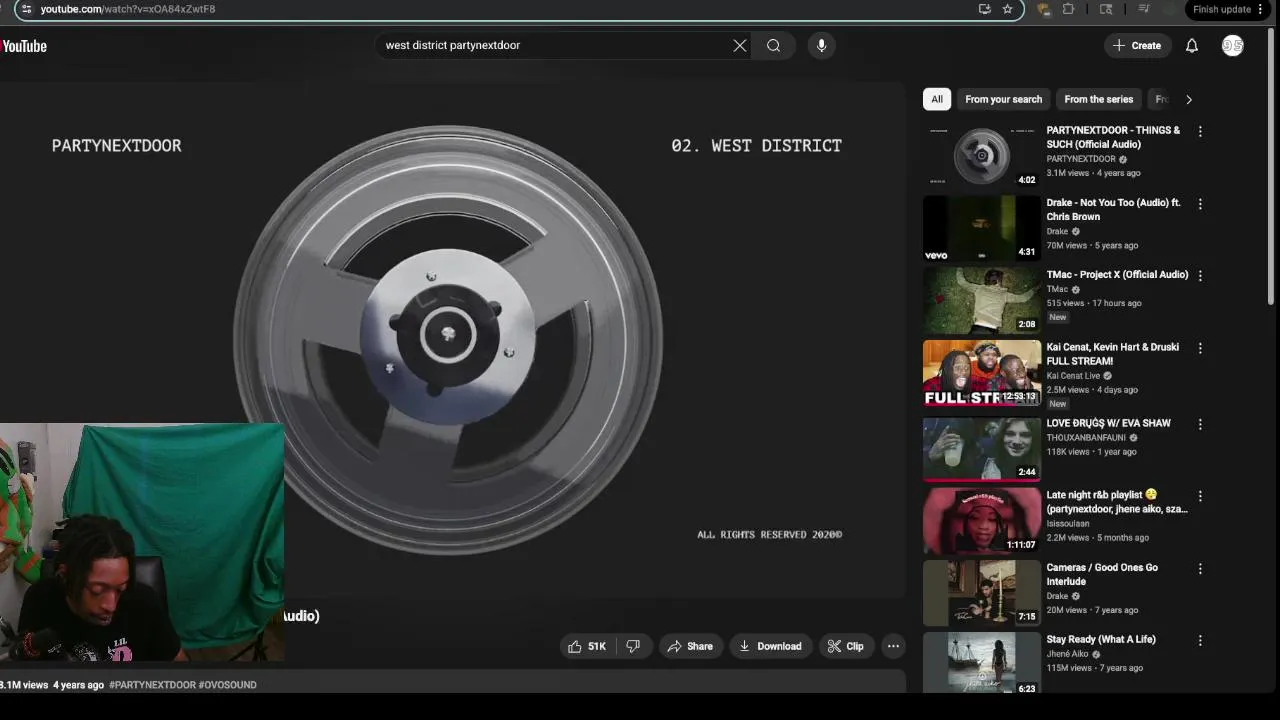1280x720 pixels.
Task: Open options menu for THINGS & SUCH
Action: point(1200,131)
